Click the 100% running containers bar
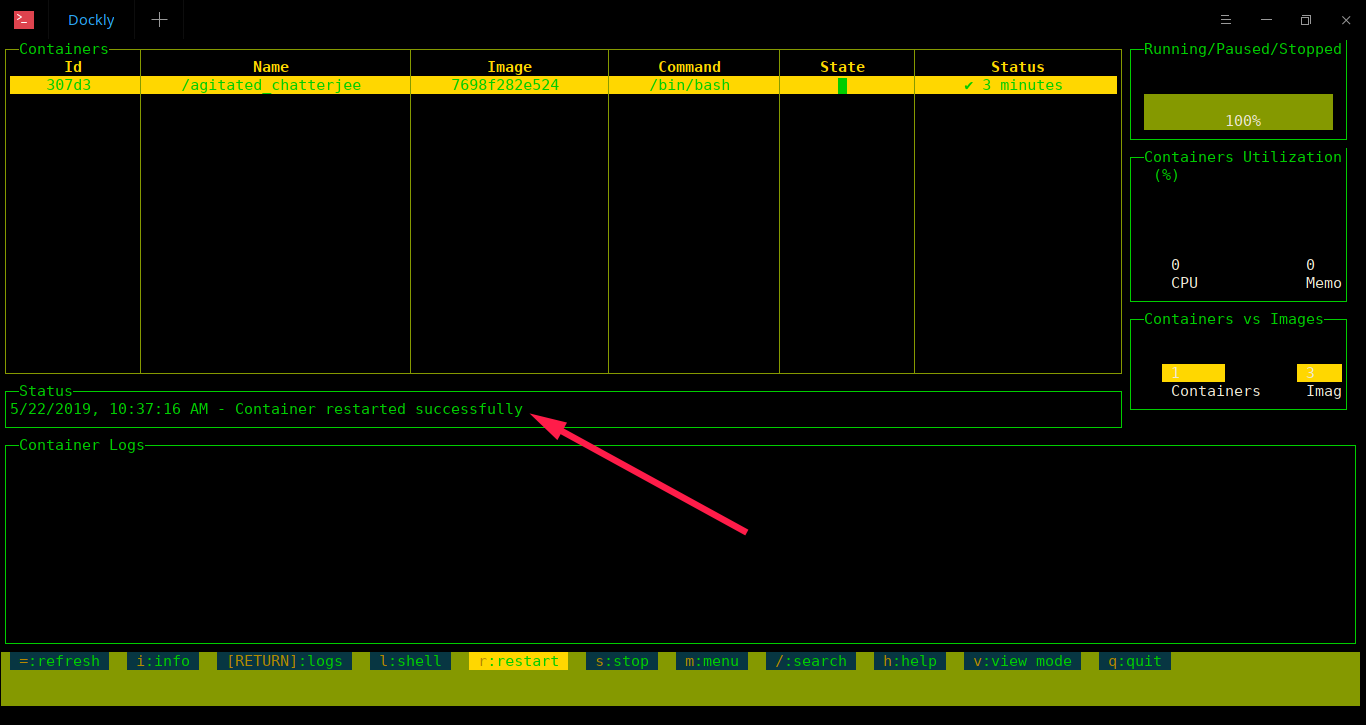Image resolution: width=1366 pixels, height=725 pixels. 1238,112
